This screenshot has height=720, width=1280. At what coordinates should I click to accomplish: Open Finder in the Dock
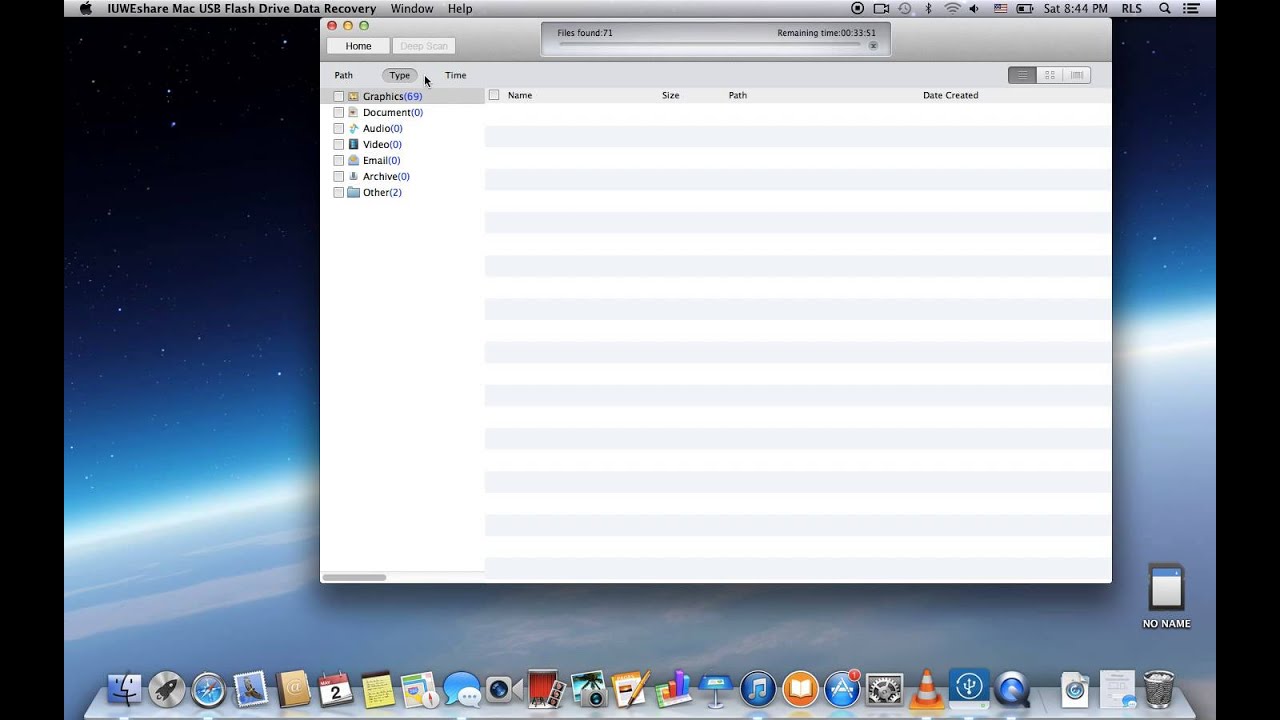pyautogui.click(x=124, y=689)
